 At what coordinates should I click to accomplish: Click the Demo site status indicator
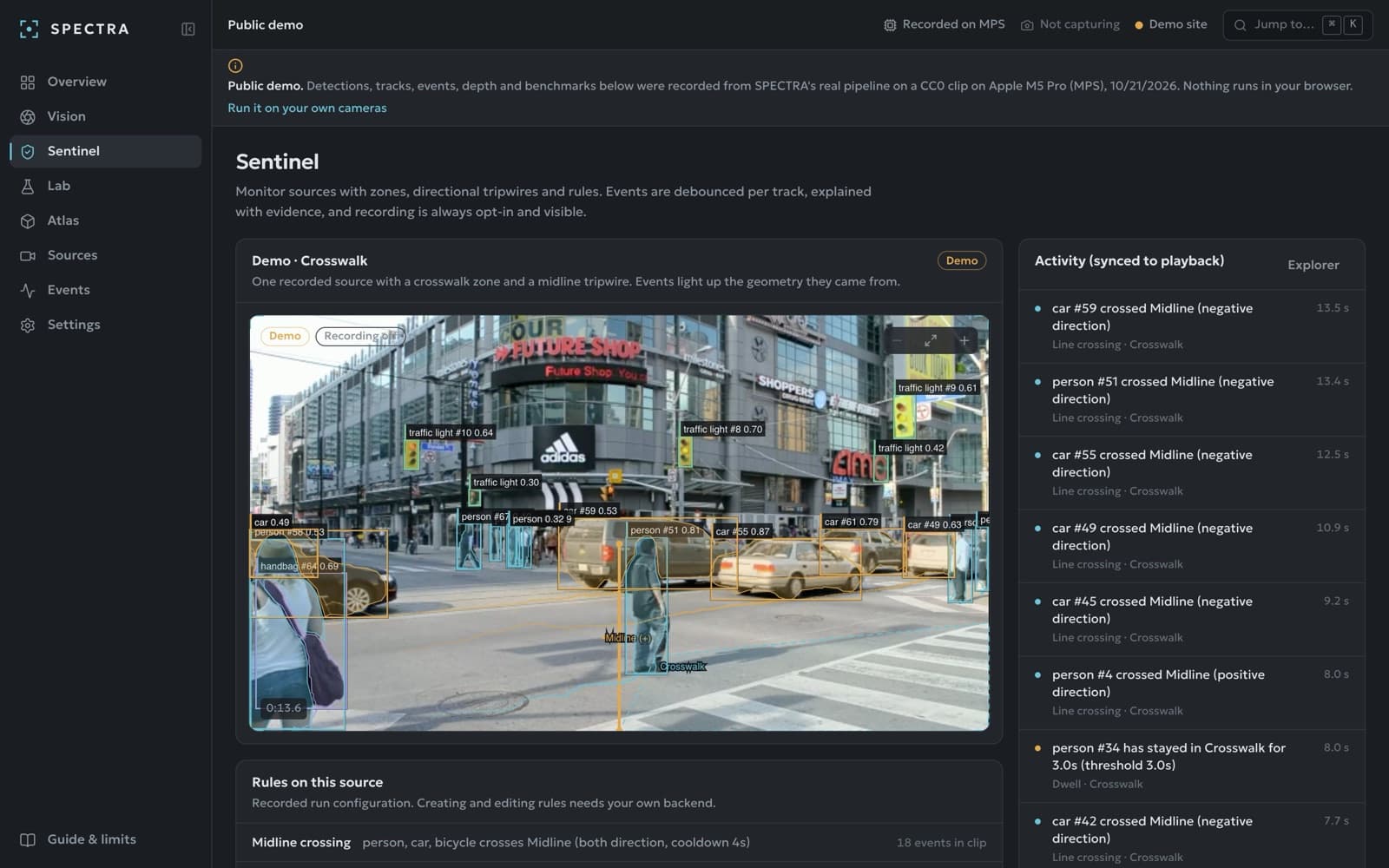point(1170,24)
